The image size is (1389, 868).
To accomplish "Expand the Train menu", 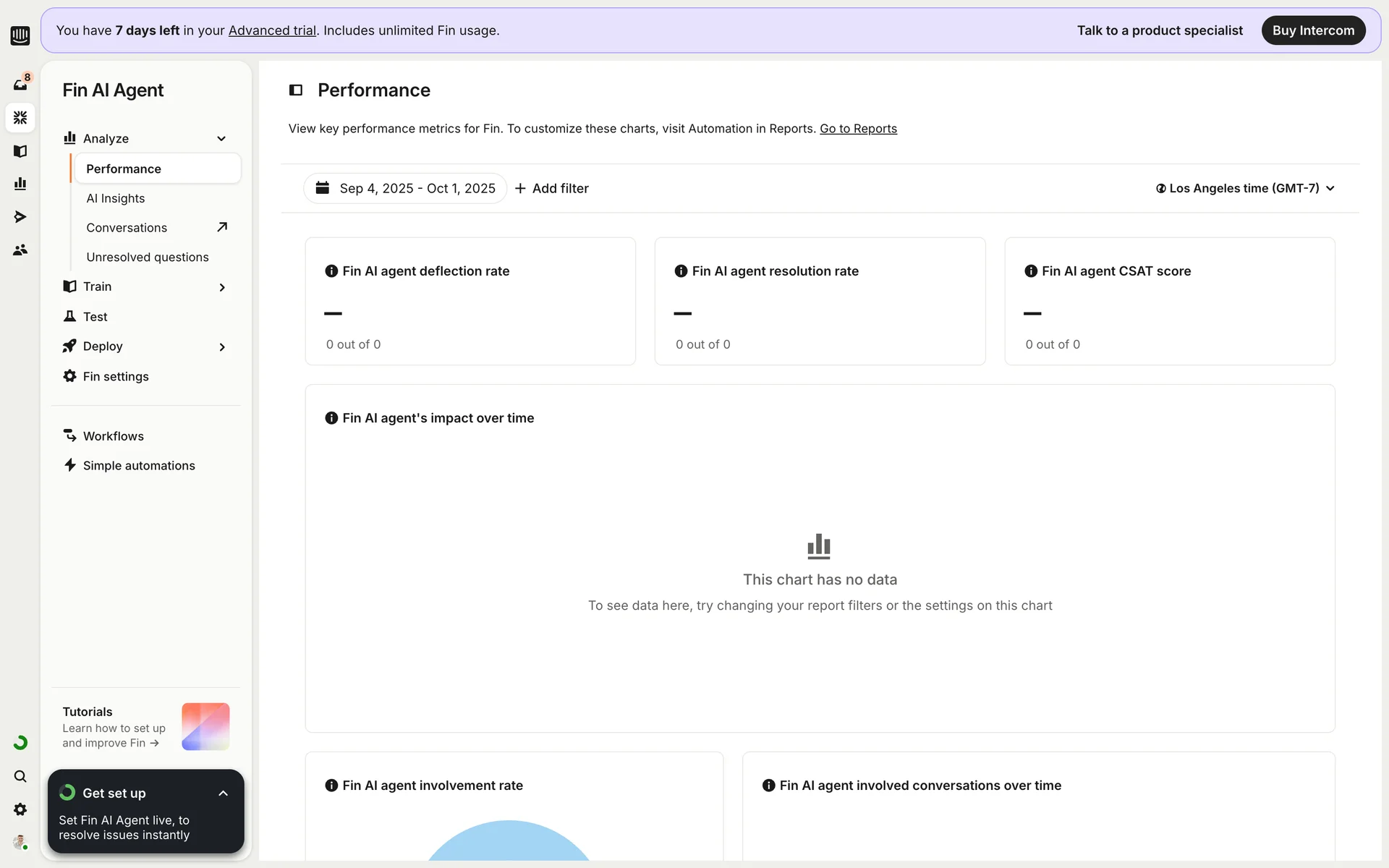I will pos(221,287).
